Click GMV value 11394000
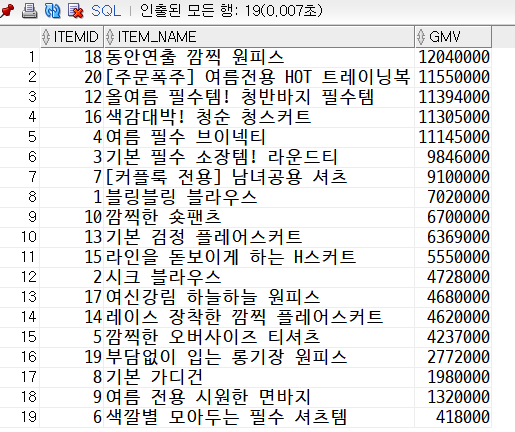Viewport: 515px width, 432px height. pos(453,97)
